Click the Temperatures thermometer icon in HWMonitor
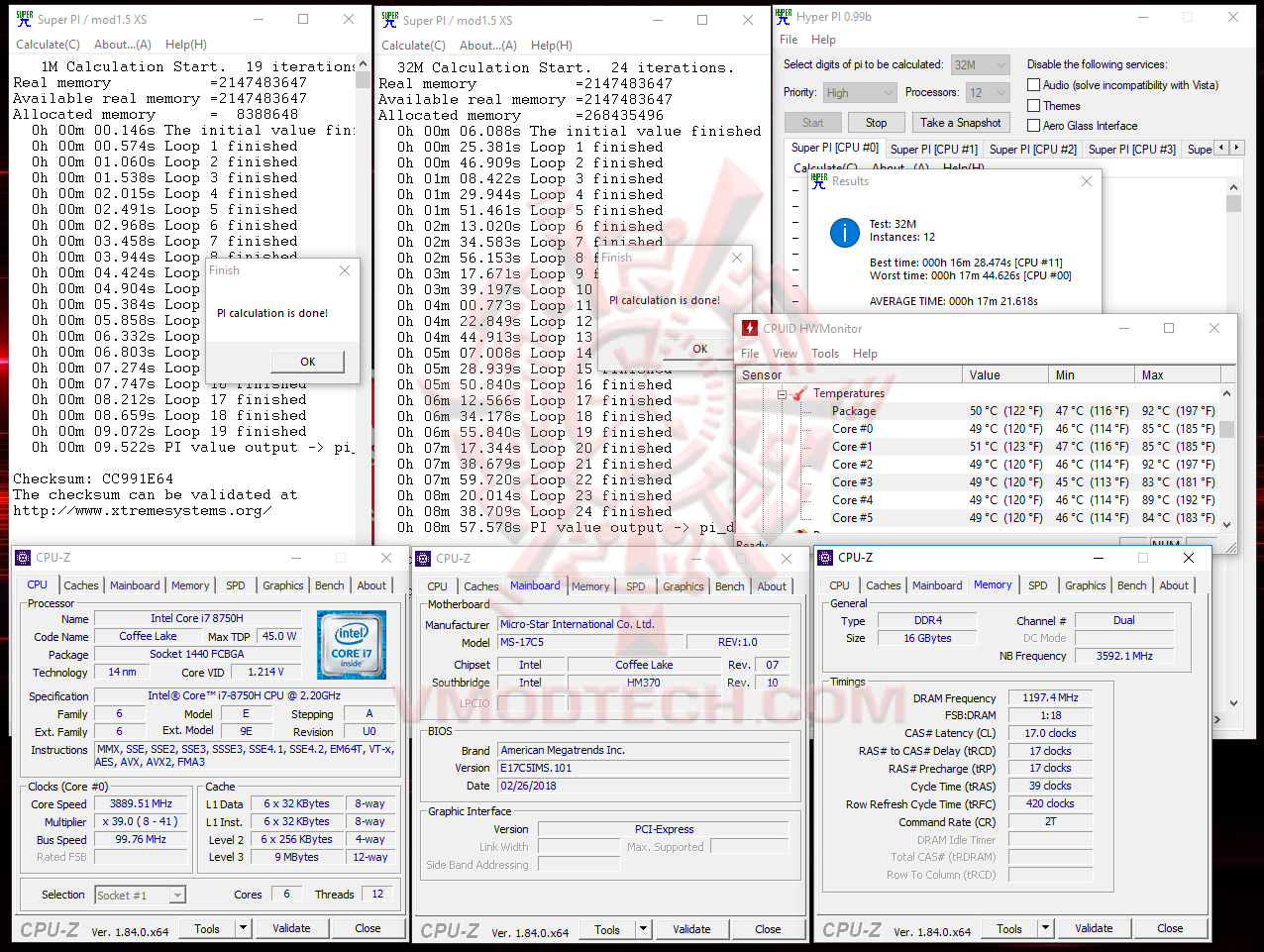 [x=799, y=393]
